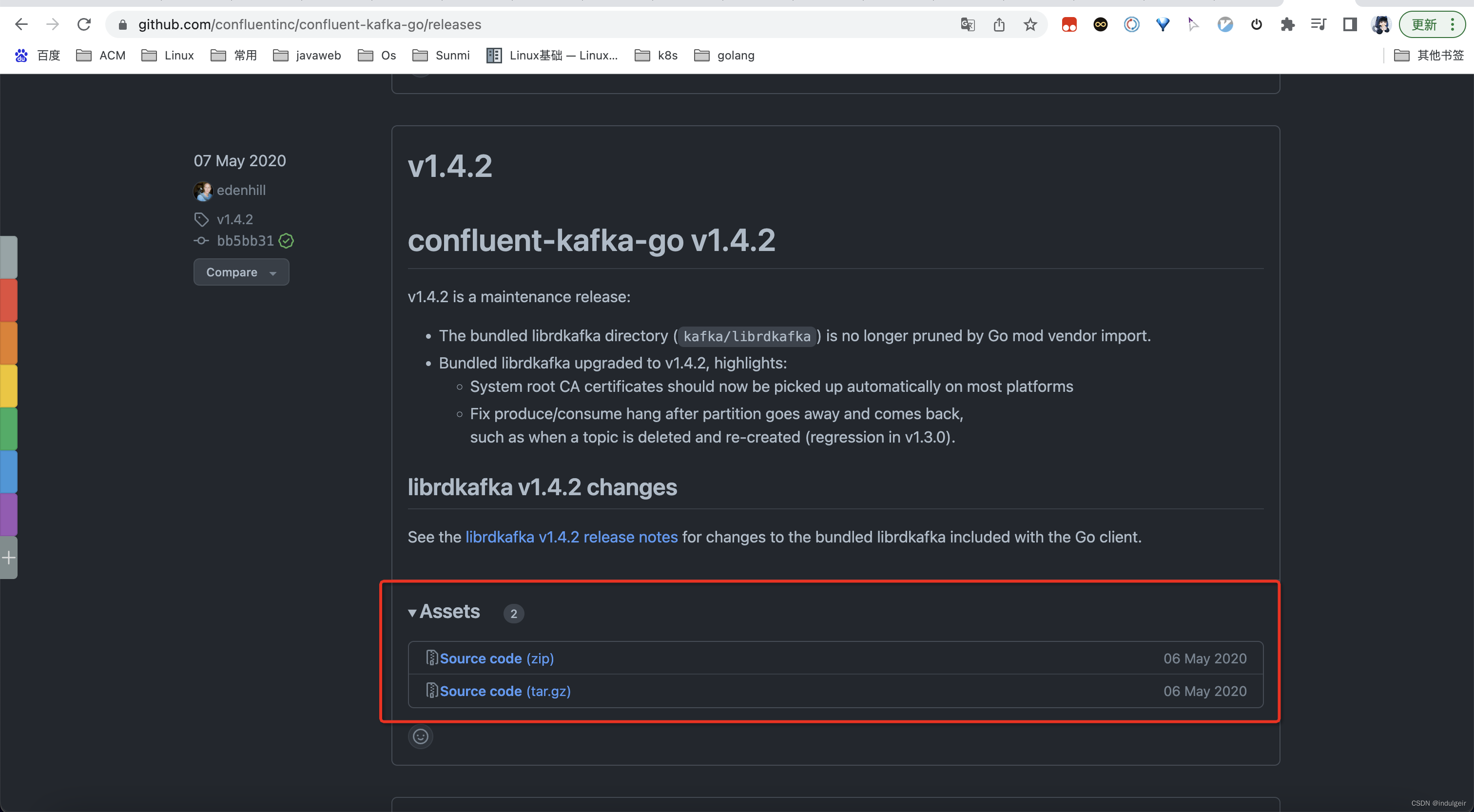Go back to the previous page

point(21,24)
